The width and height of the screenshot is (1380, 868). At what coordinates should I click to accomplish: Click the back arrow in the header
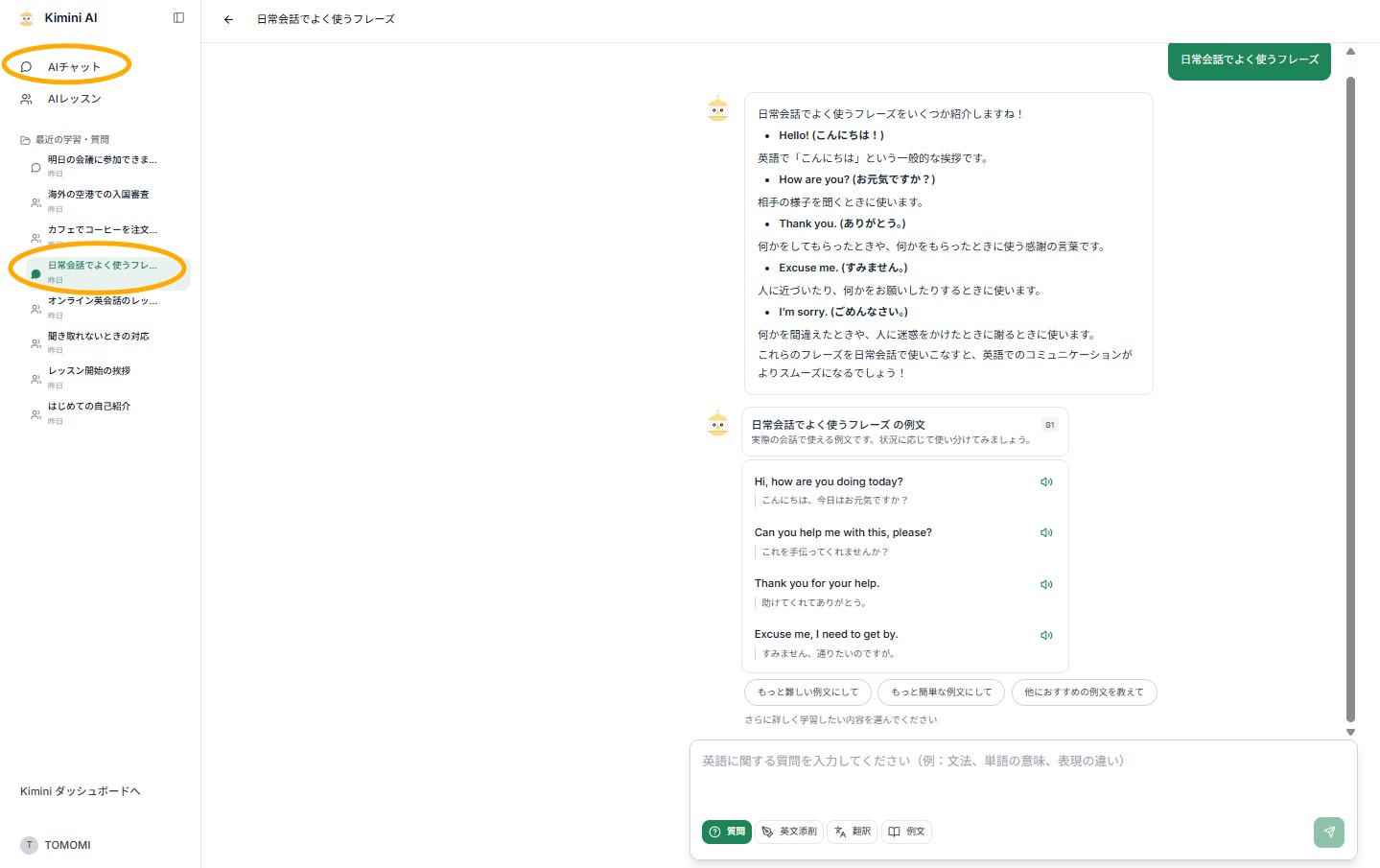coord(228,19)
